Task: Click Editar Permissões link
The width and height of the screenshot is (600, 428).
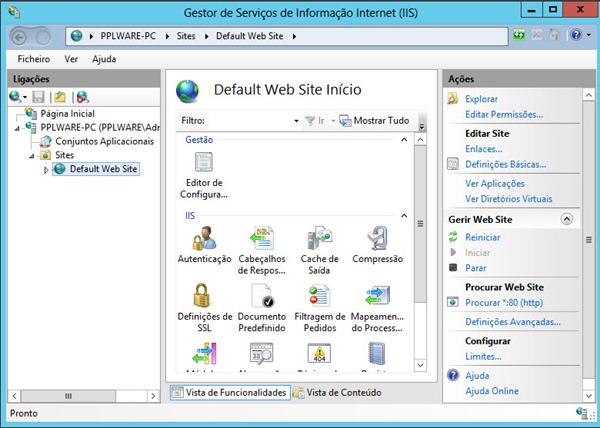Action: (x=504, y=114)
